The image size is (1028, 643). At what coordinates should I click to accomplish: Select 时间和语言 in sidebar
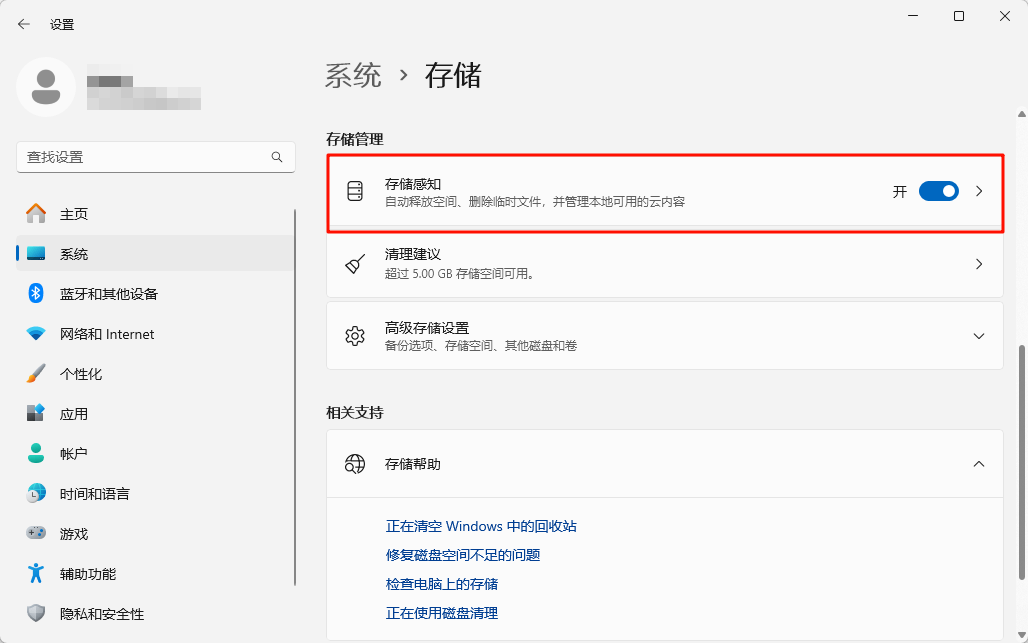pyautogui.click(x=94, y=494)
